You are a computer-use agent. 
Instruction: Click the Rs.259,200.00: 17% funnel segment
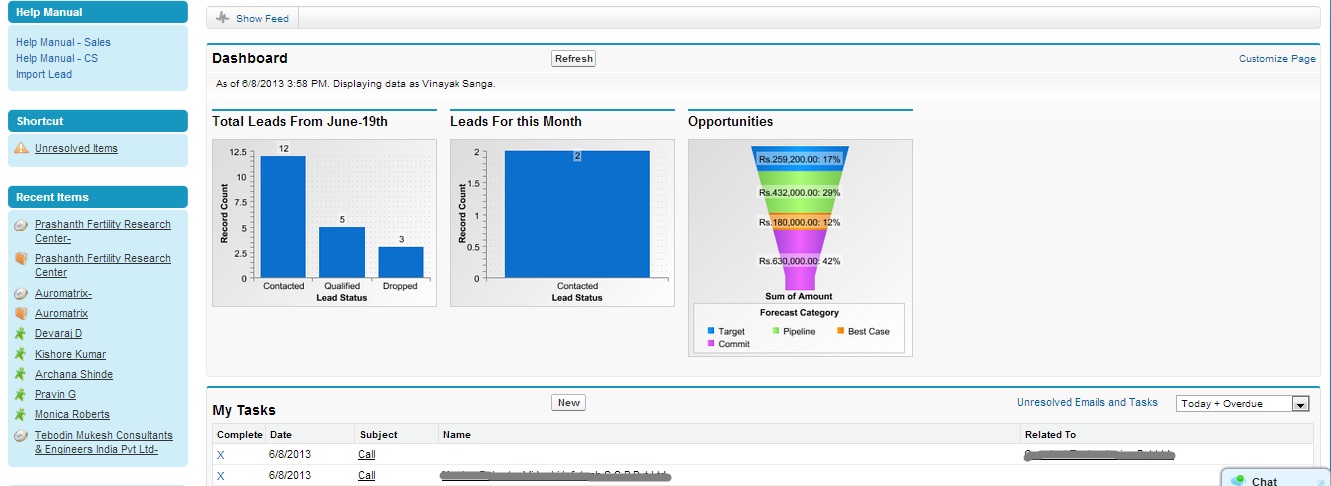[800, 159]
